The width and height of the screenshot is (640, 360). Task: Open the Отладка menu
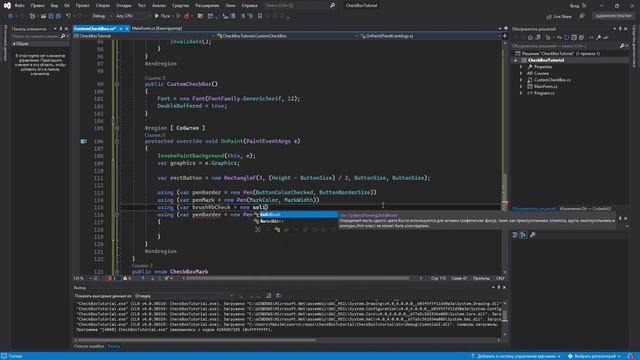(123, 6)
